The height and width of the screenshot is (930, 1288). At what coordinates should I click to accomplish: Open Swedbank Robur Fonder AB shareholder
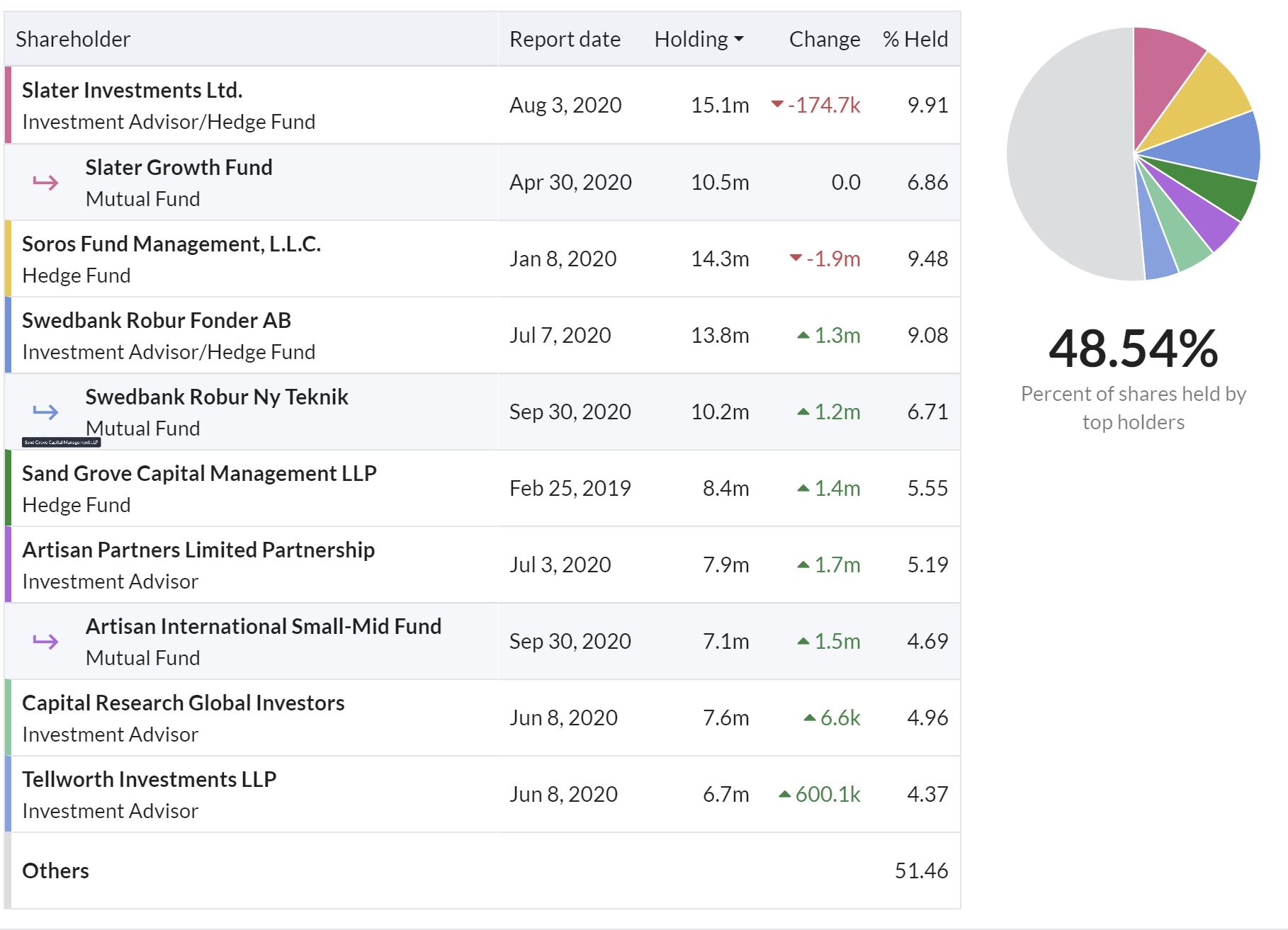point(157,320)
